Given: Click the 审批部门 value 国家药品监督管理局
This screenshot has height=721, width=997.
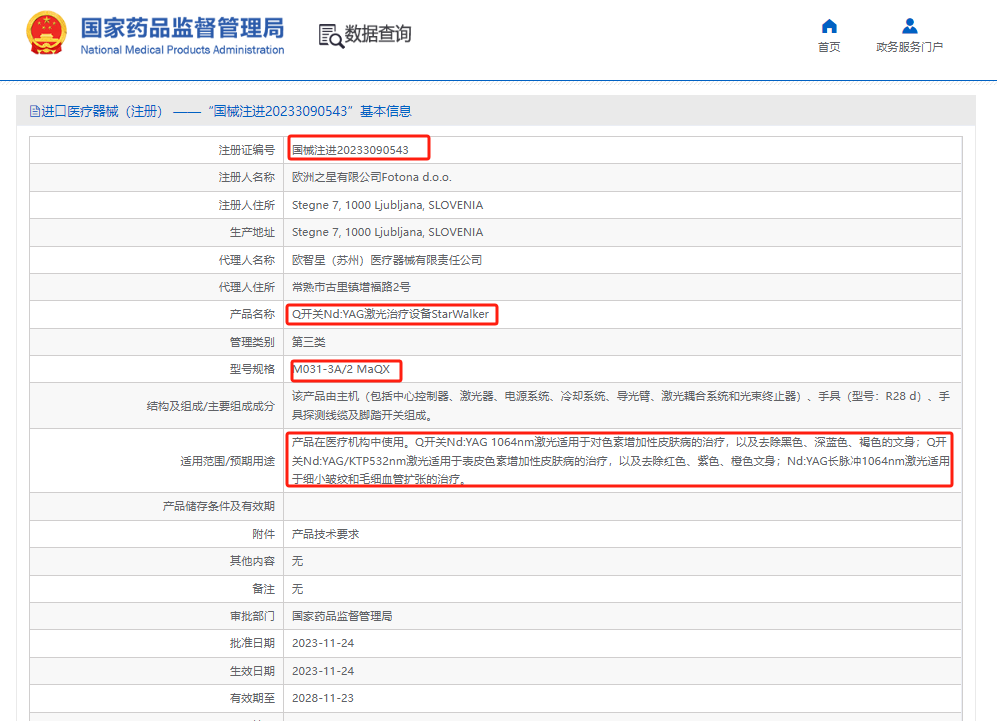Looking at the screenshot, I should [341, 616].
